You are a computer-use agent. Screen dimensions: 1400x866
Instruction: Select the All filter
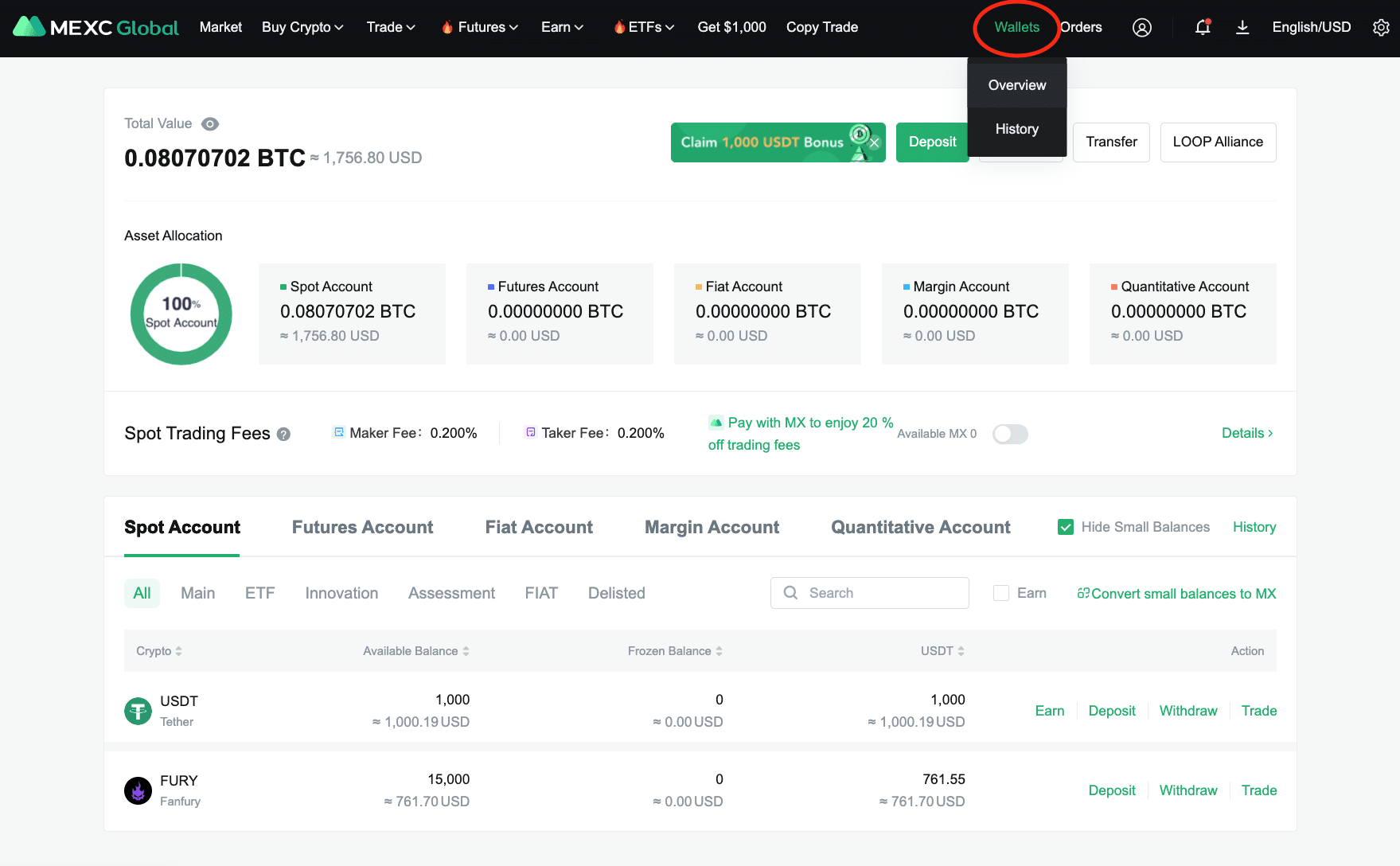[x=142, y=593]
